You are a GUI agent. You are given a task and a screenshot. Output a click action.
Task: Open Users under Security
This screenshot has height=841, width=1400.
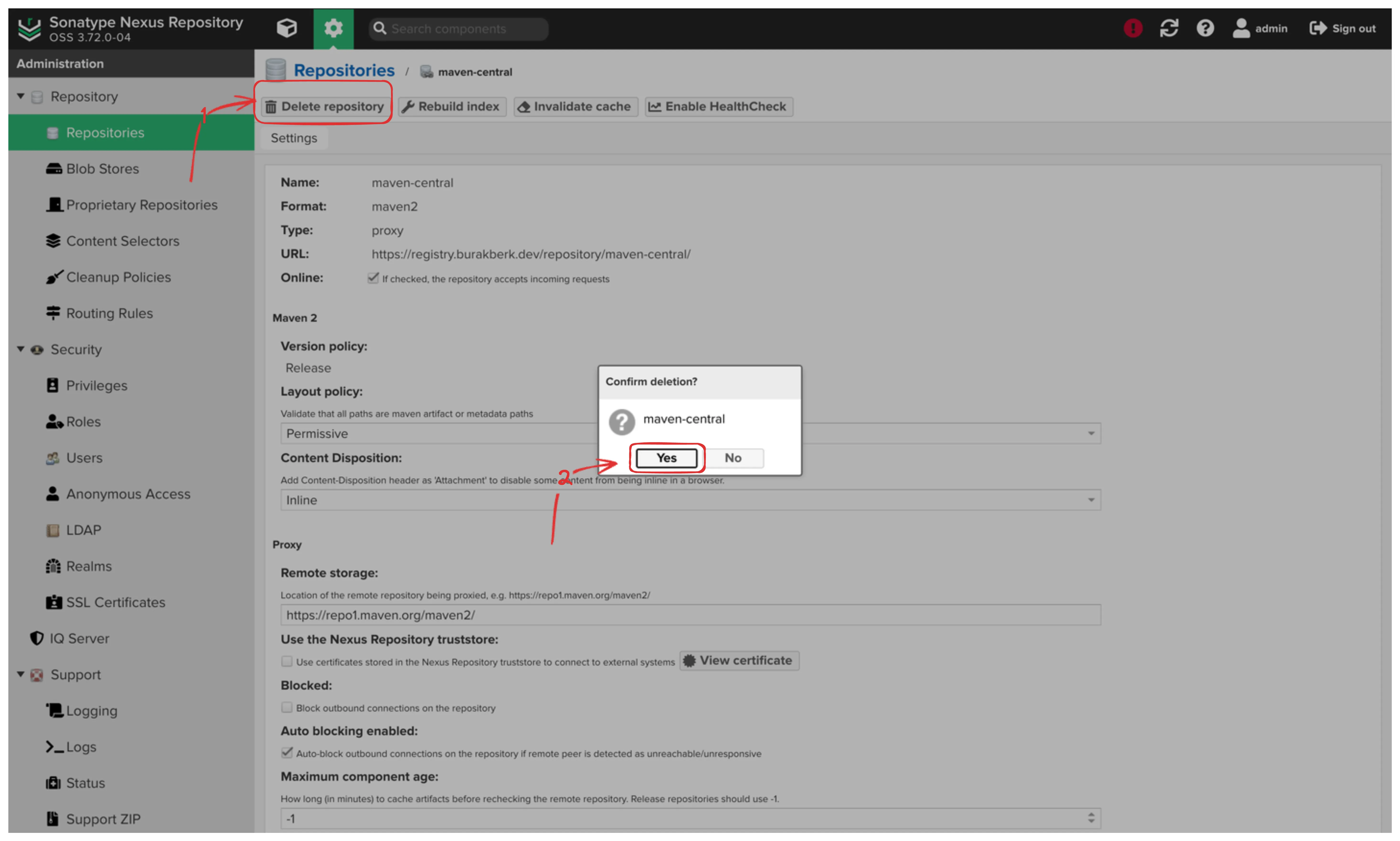131,458
